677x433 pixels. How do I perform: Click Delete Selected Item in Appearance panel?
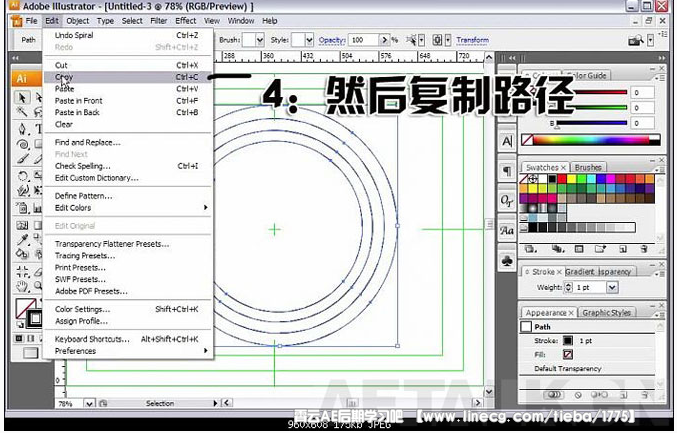(645, 395)
